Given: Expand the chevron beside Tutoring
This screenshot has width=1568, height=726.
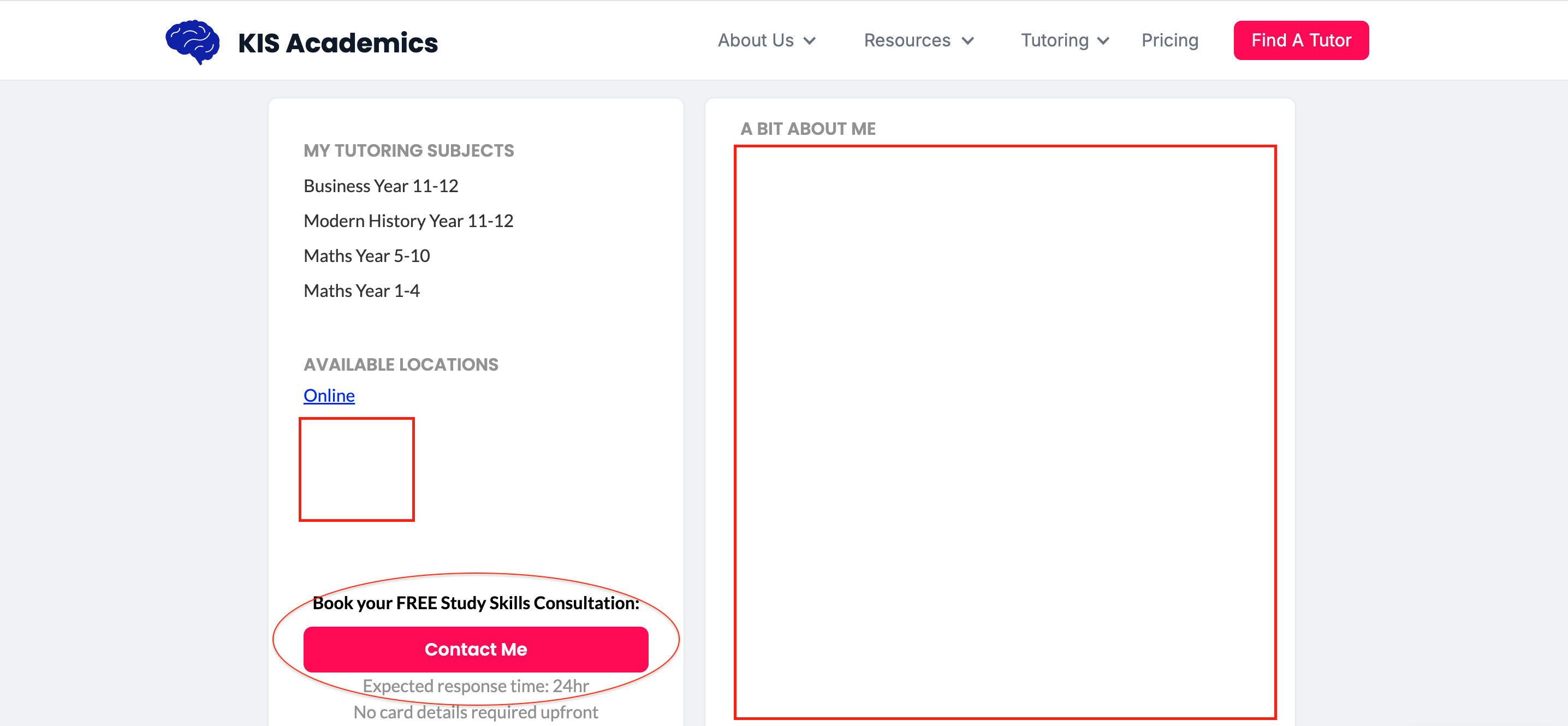Looking at the screenshot, I should pos(1103,41).
